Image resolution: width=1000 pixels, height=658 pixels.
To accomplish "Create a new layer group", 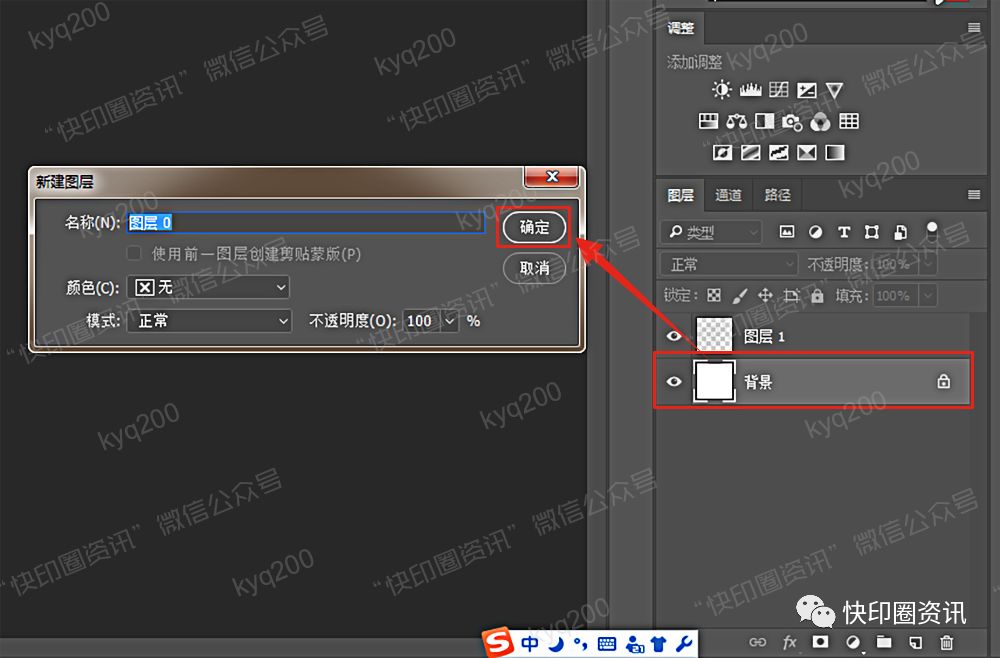I will 884,641.
